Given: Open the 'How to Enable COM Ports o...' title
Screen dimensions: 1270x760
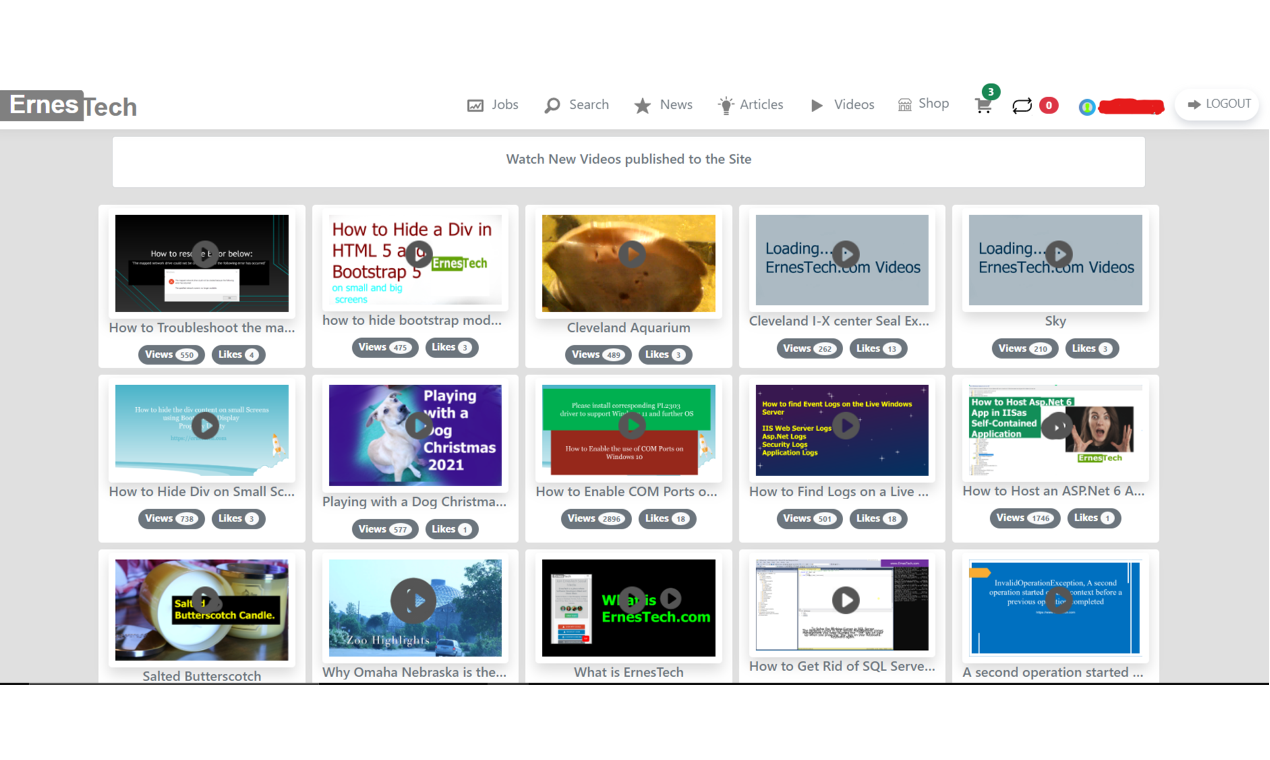Looking at the screenshot, I should [x=627, y=491].
